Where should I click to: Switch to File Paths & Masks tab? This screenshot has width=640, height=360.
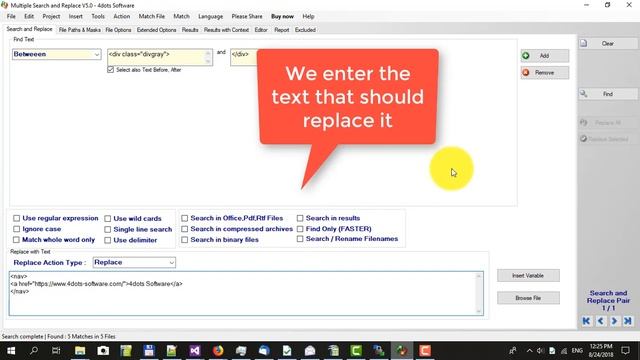tap(80, 30)
